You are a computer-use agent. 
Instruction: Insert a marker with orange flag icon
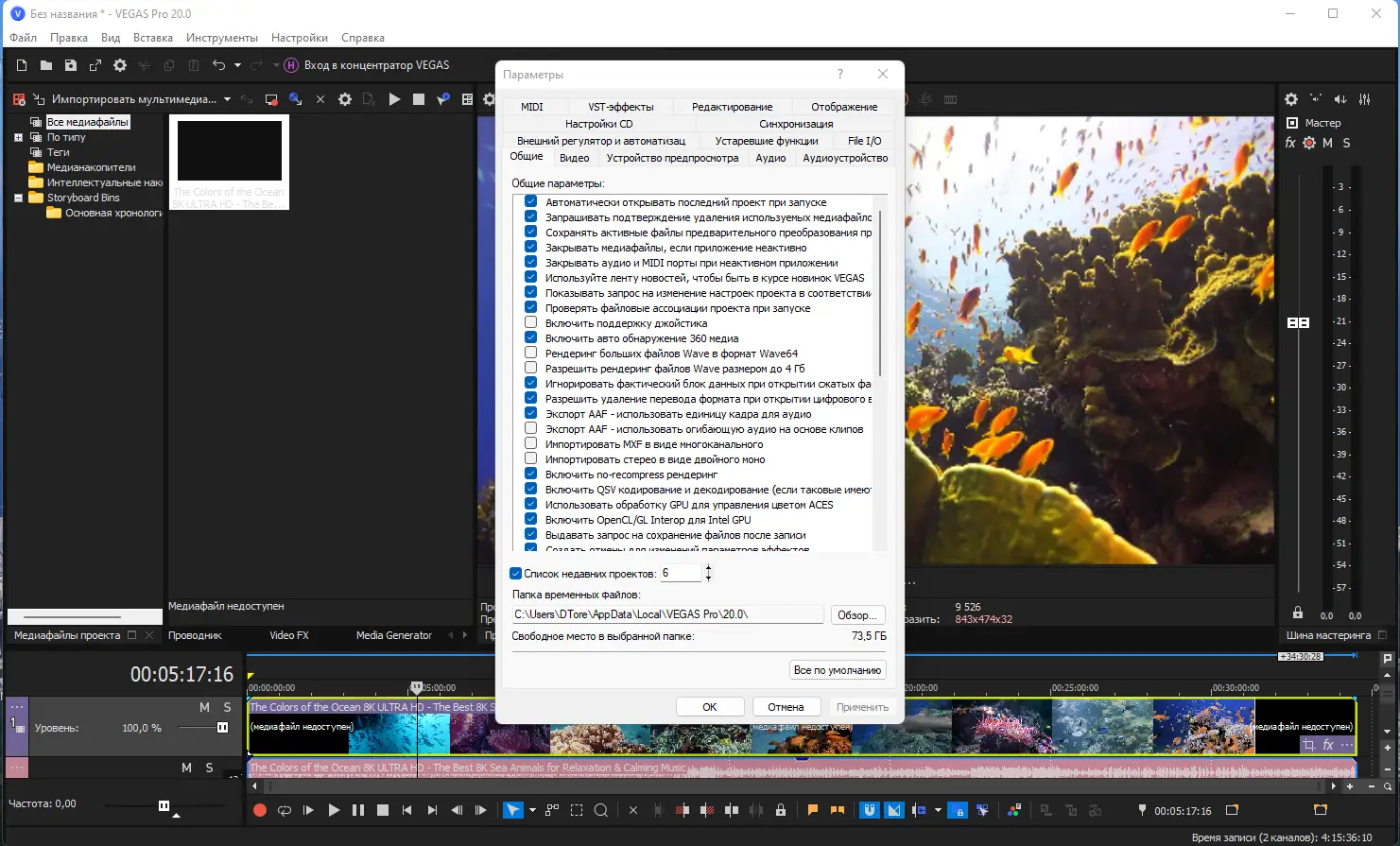812,810
